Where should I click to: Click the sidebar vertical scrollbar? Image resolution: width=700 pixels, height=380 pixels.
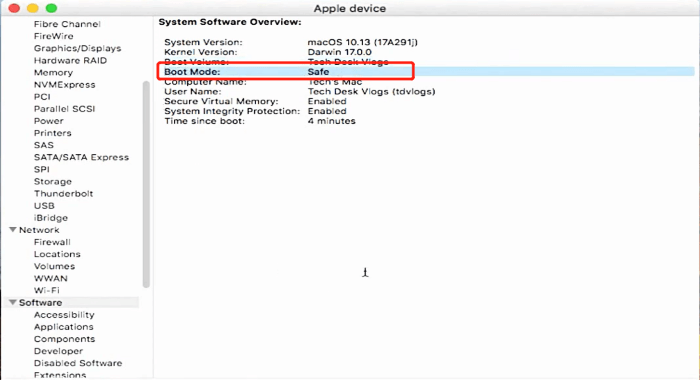pos(146,184)
